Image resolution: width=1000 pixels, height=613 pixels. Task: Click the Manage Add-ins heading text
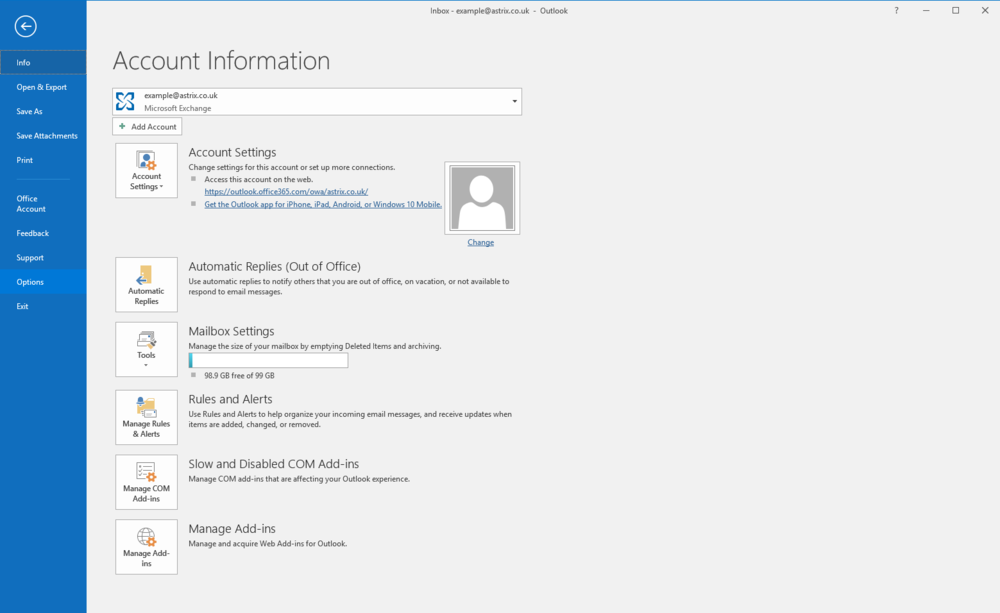[x=232, y=528]
